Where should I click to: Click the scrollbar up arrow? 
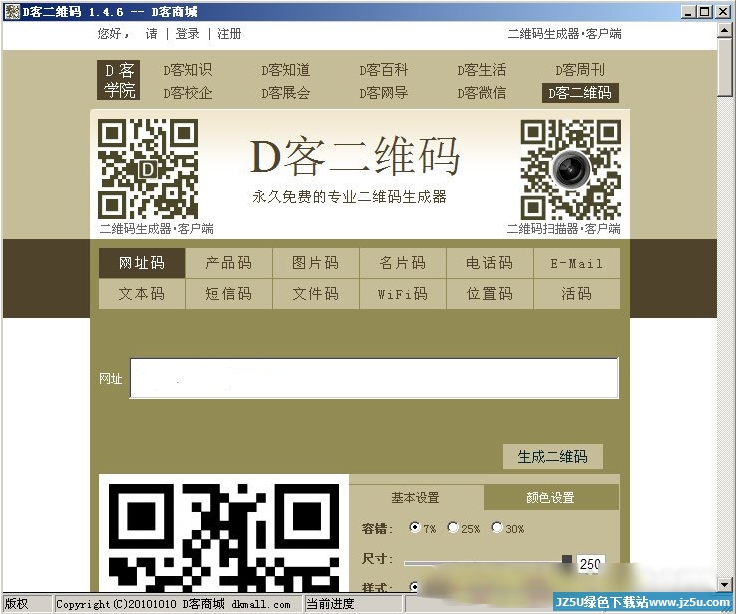pos(724,31)
